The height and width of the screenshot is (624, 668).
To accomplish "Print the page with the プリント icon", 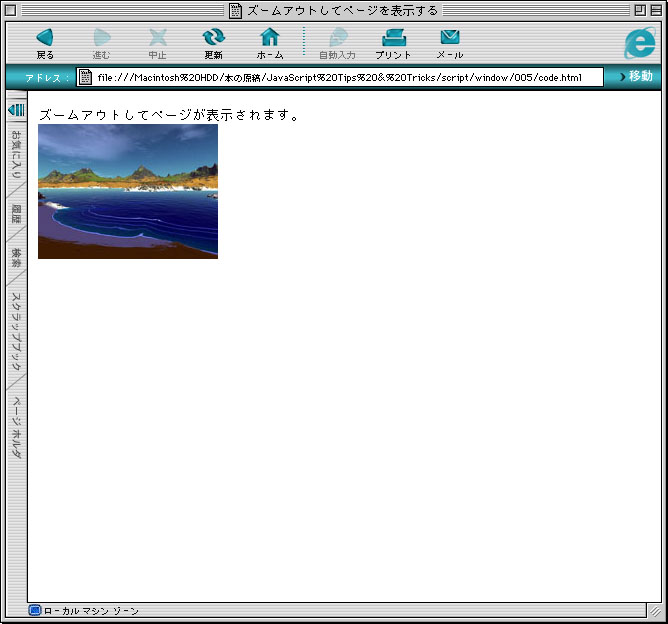I will point(394,37).
